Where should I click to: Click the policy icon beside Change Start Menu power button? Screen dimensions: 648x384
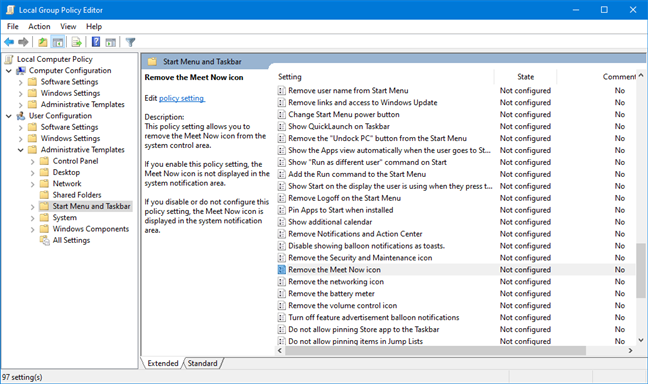281,114
